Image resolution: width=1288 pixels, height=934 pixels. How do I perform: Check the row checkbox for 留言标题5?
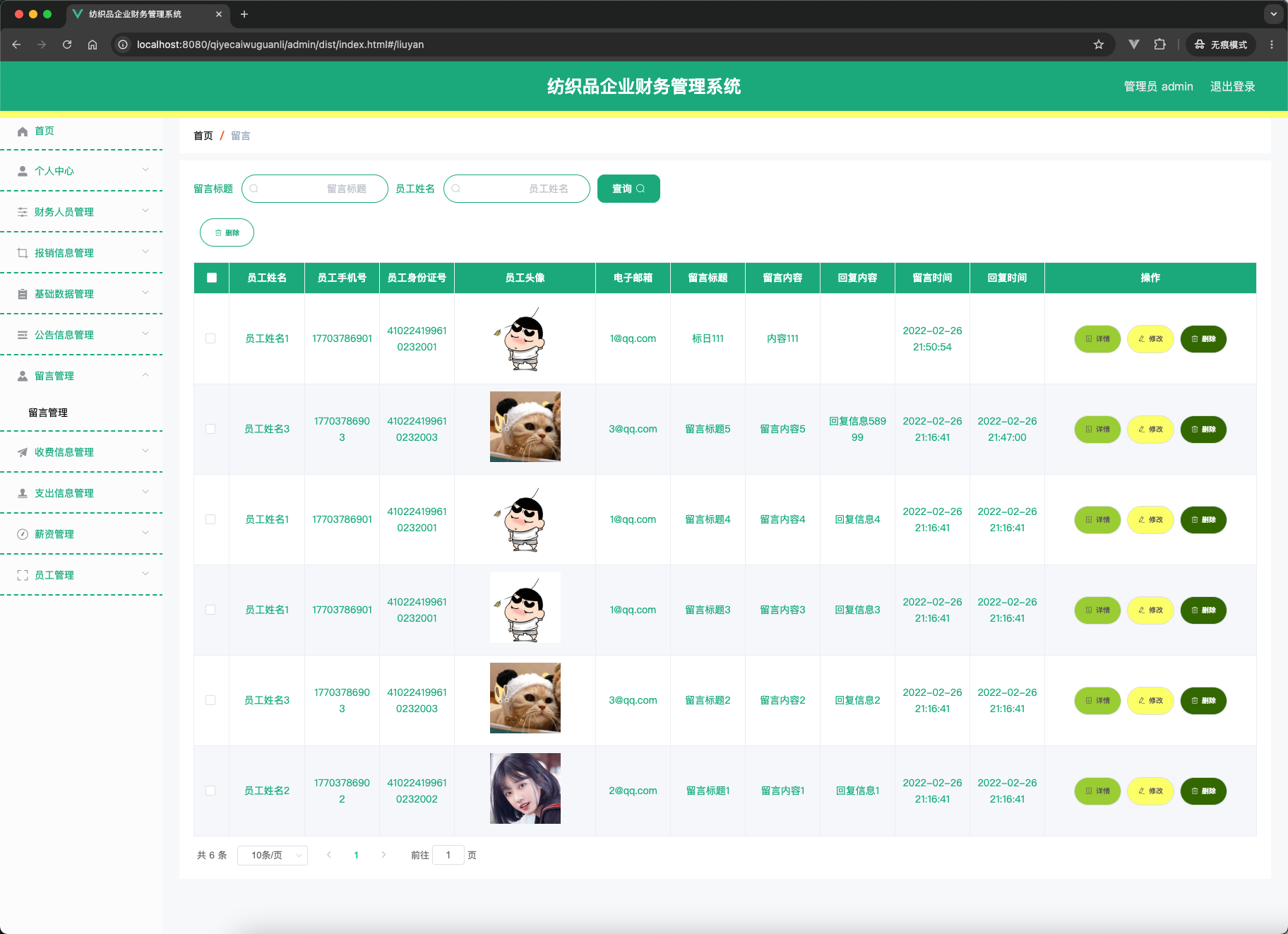pos(210,429)
